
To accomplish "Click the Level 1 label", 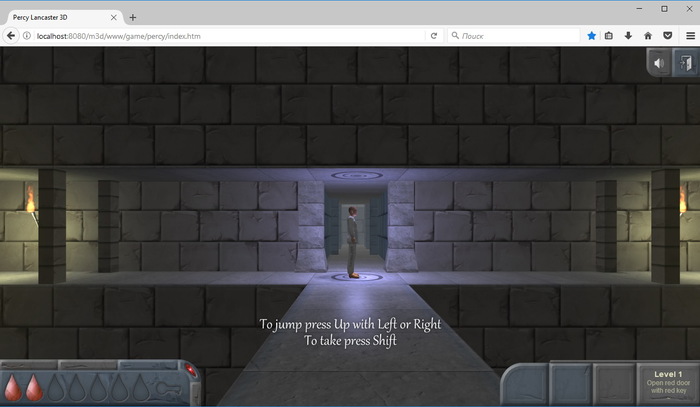I will click(668, 374).
